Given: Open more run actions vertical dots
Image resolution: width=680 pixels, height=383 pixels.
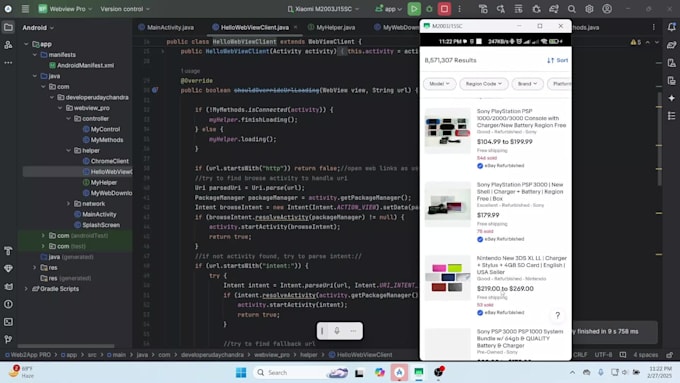Looking at the screenshot, I should [x=459, y=9].
